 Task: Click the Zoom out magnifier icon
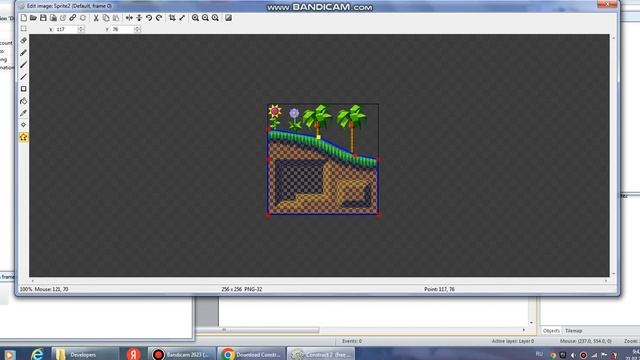(x=205, y=18)
